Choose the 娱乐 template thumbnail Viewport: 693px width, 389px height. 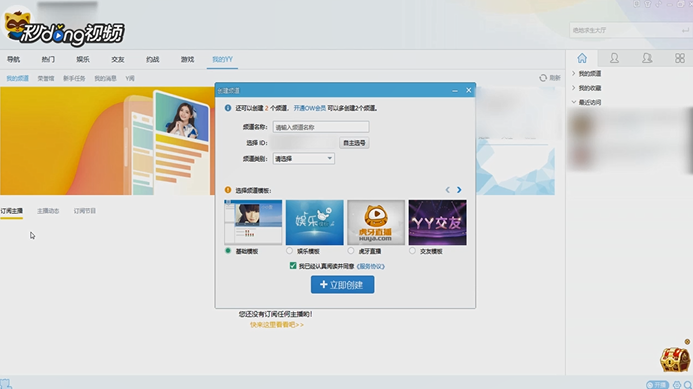(315, 222)
